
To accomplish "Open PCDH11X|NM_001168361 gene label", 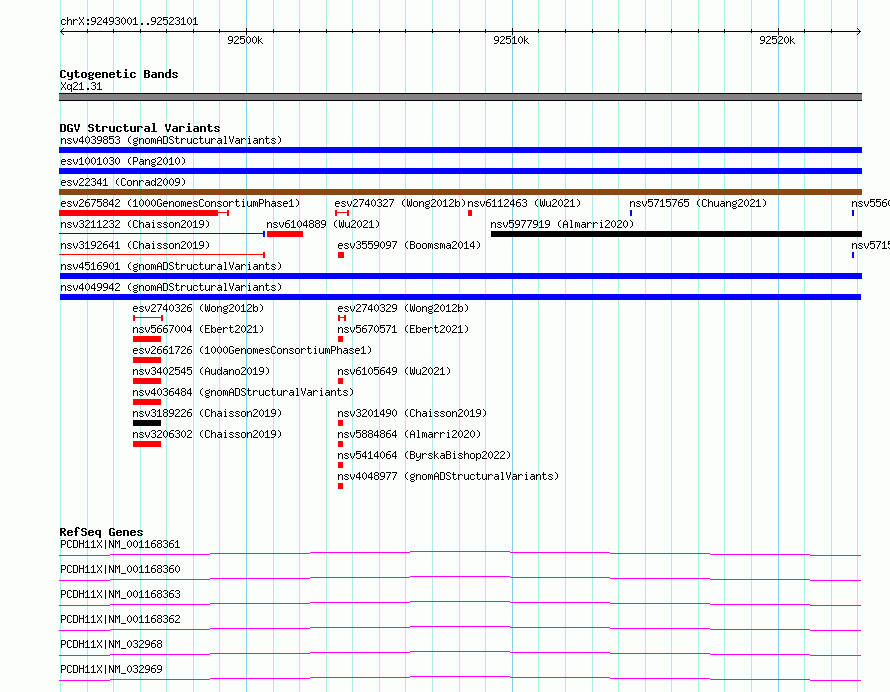I will click(x=120, y=544).
